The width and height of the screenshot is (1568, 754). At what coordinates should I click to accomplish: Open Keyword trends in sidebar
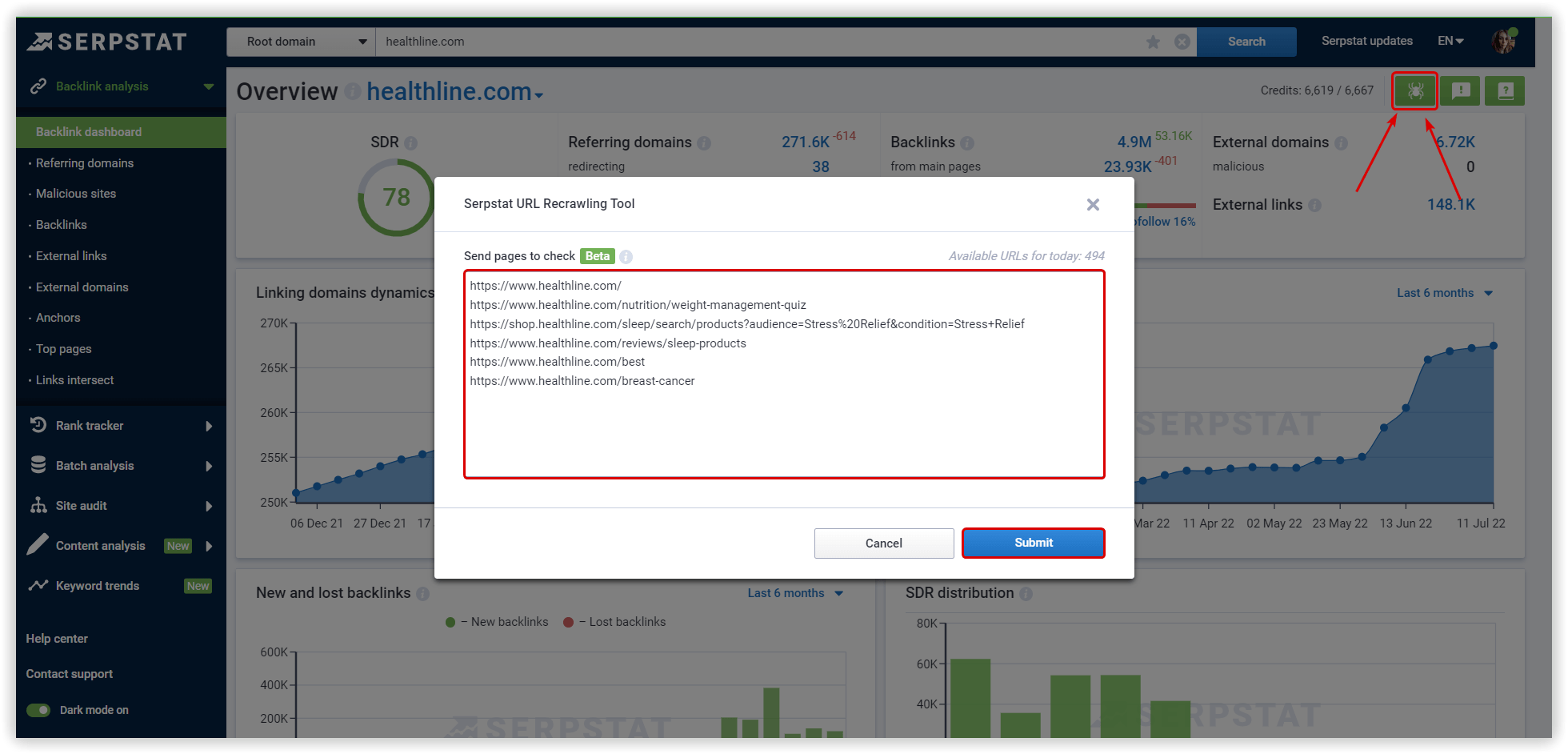98,586
